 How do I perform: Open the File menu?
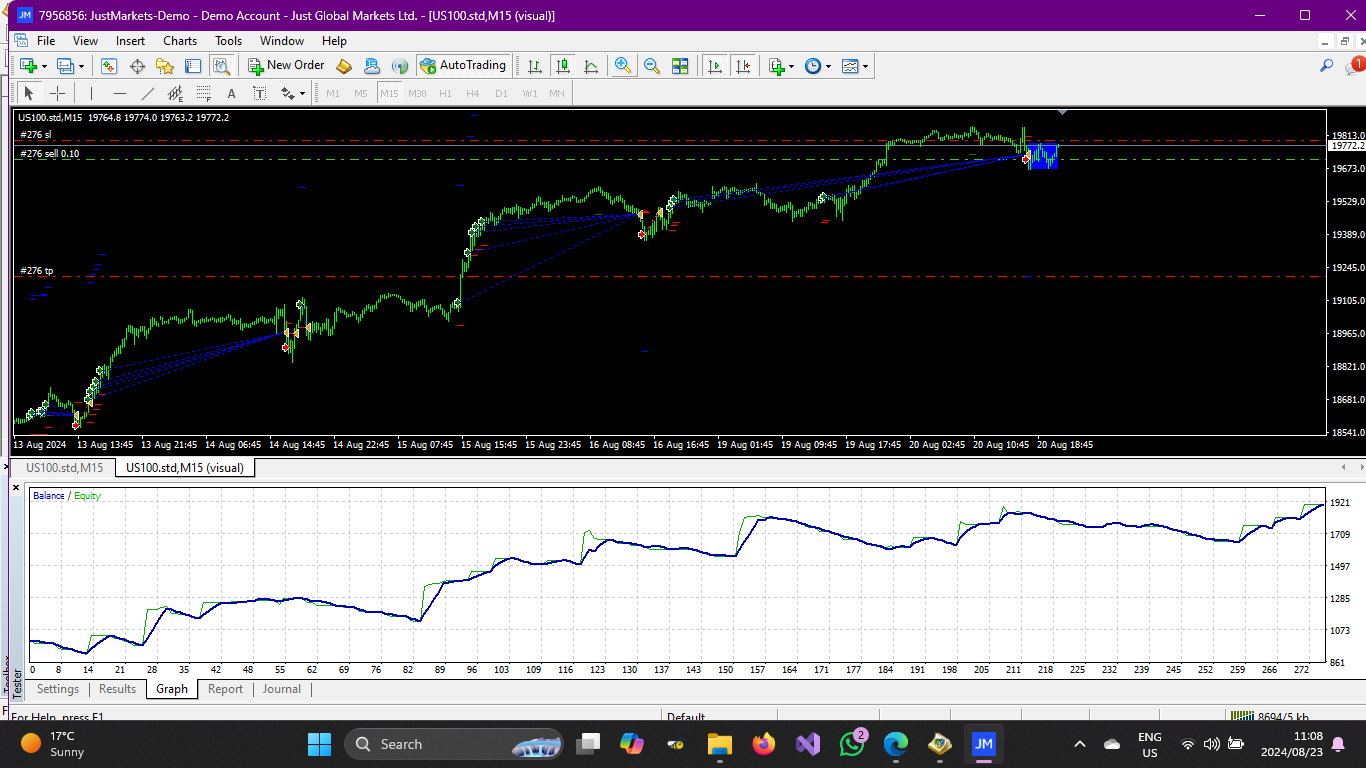click(x=46, y=41)
